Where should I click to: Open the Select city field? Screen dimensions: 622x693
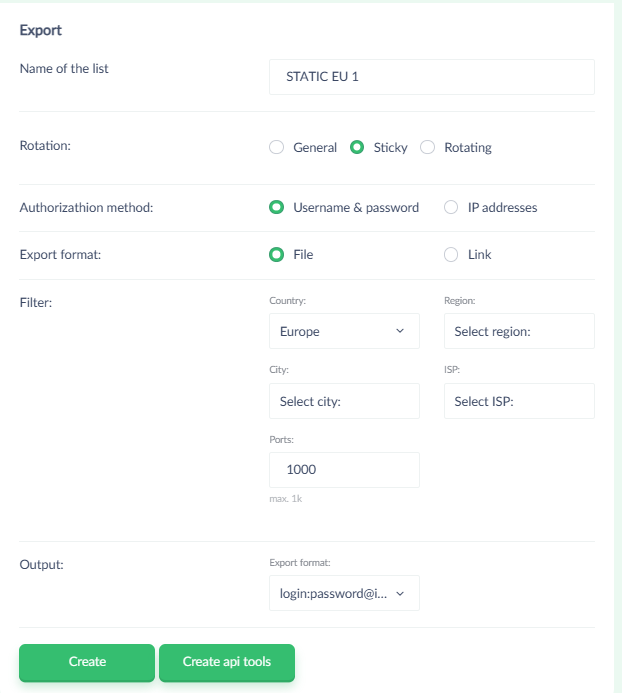(344, 401)
